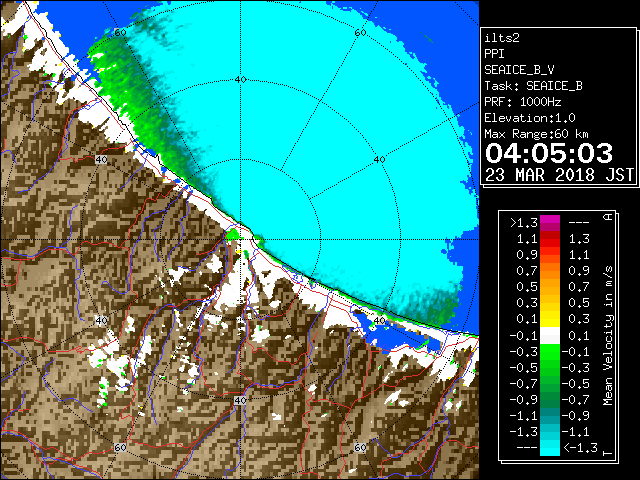640x480 pixels.
Task: Select the "Task: SEAICE_B" line
Action: click(x=533, y=86)
